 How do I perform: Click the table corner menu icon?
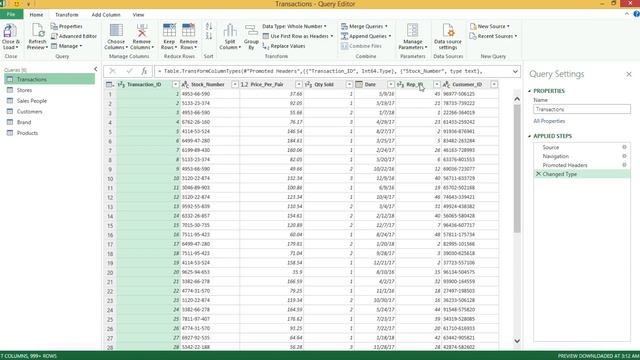[110, 84]
